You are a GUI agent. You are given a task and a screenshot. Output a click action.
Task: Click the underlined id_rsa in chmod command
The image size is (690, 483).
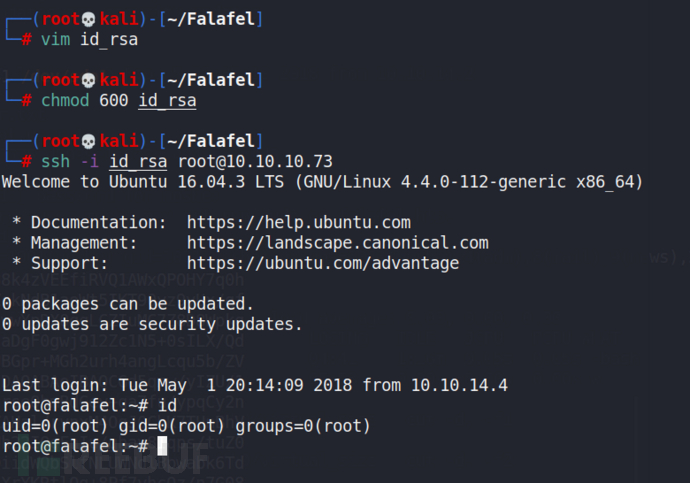[x=167, y=101]
